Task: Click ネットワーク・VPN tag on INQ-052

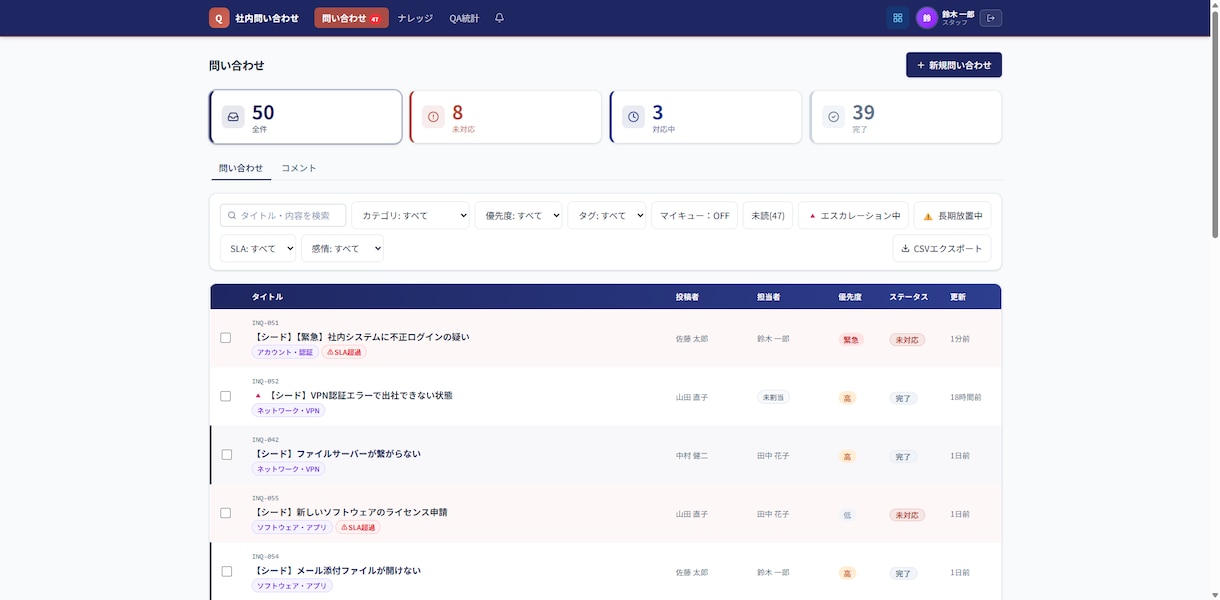Action: (288, 411)
